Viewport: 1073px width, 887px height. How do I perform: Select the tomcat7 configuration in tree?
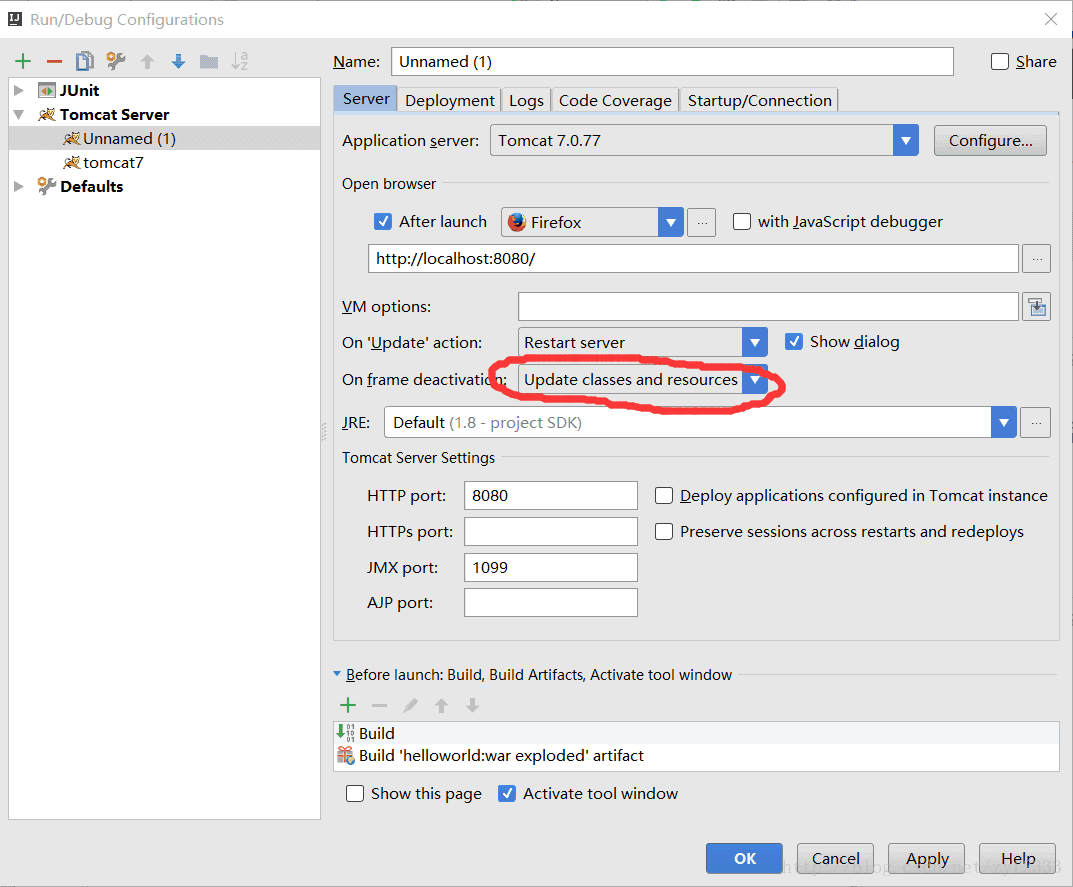[164, 162]
